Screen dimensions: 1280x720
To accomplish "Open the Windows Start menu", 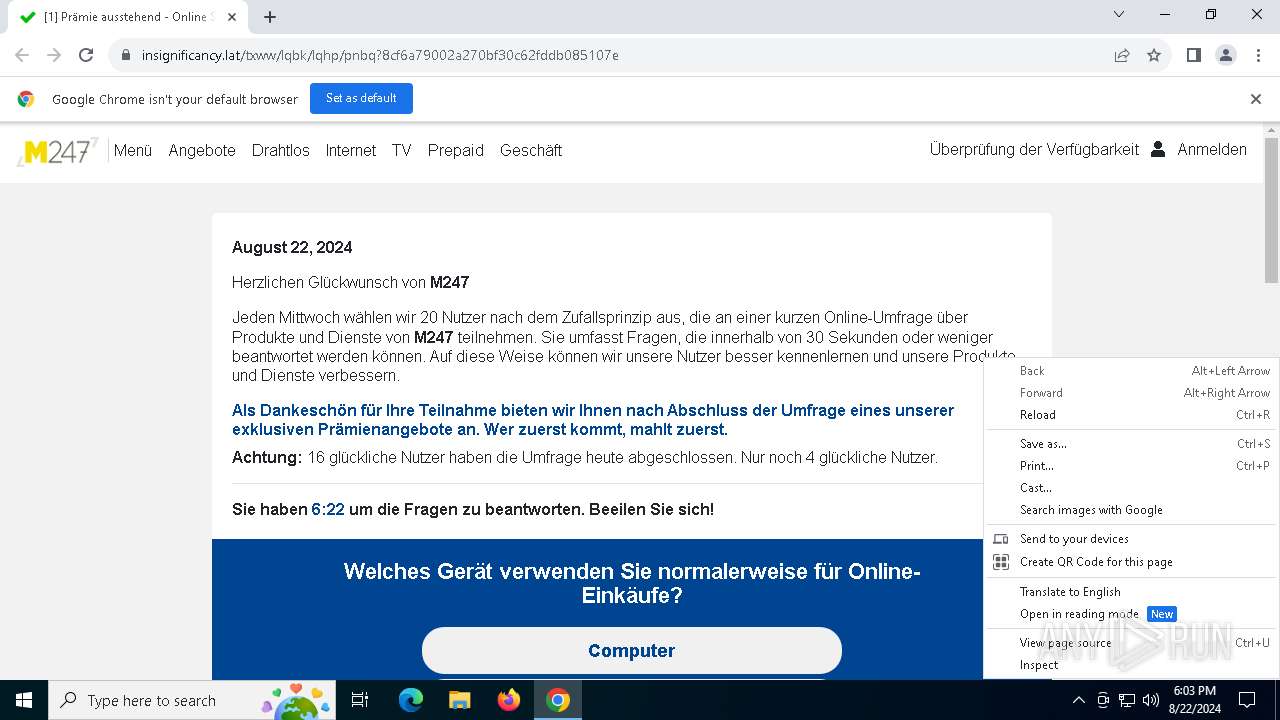I will tap(24, 700).
